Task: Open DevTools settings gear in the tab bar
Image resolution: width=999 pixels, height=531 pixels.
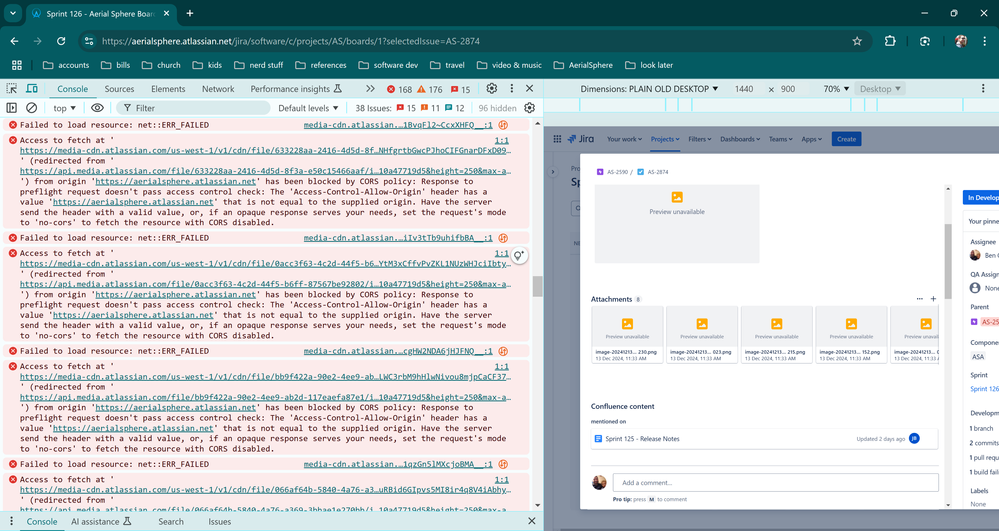Action: (491, 89)
